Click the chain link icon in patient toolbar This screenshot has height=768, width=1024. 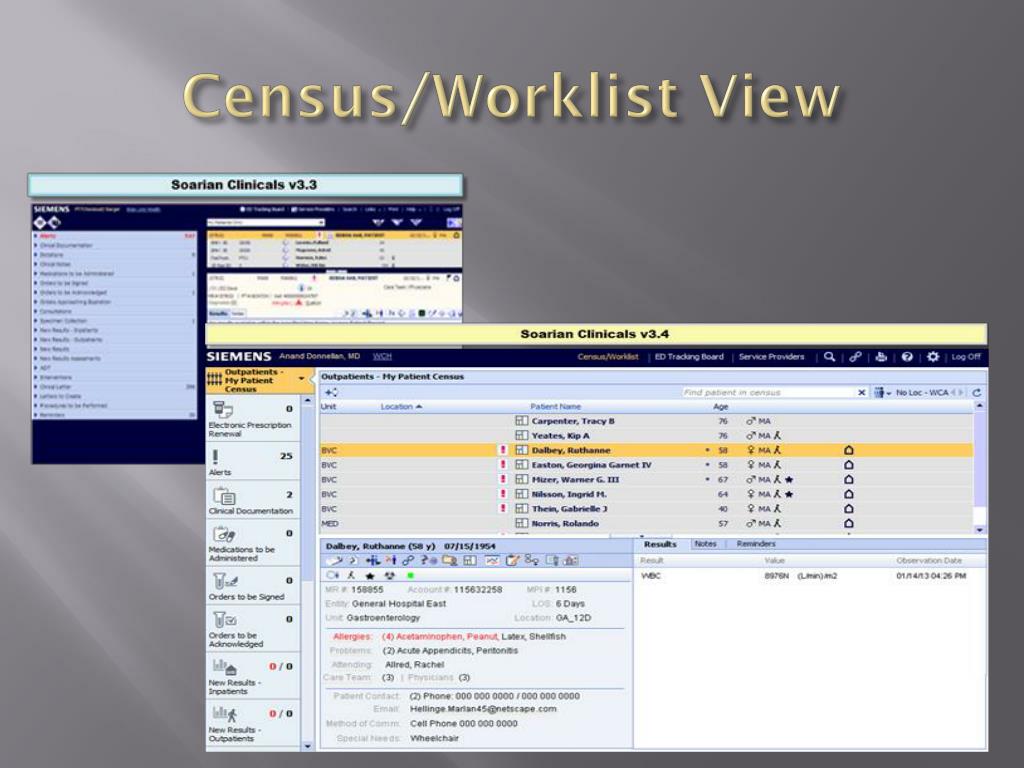408,560
